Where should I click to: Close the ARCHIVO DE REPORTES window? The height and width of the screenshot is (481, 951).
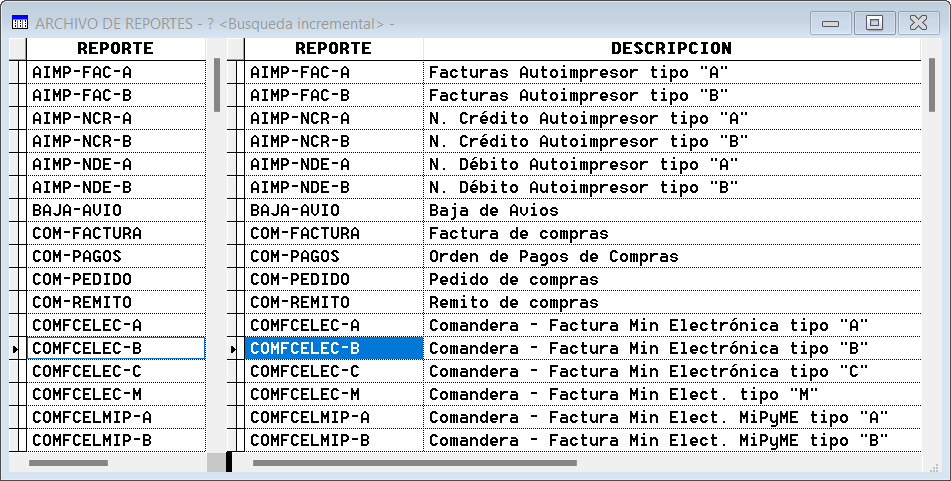[x=918, y=24]
